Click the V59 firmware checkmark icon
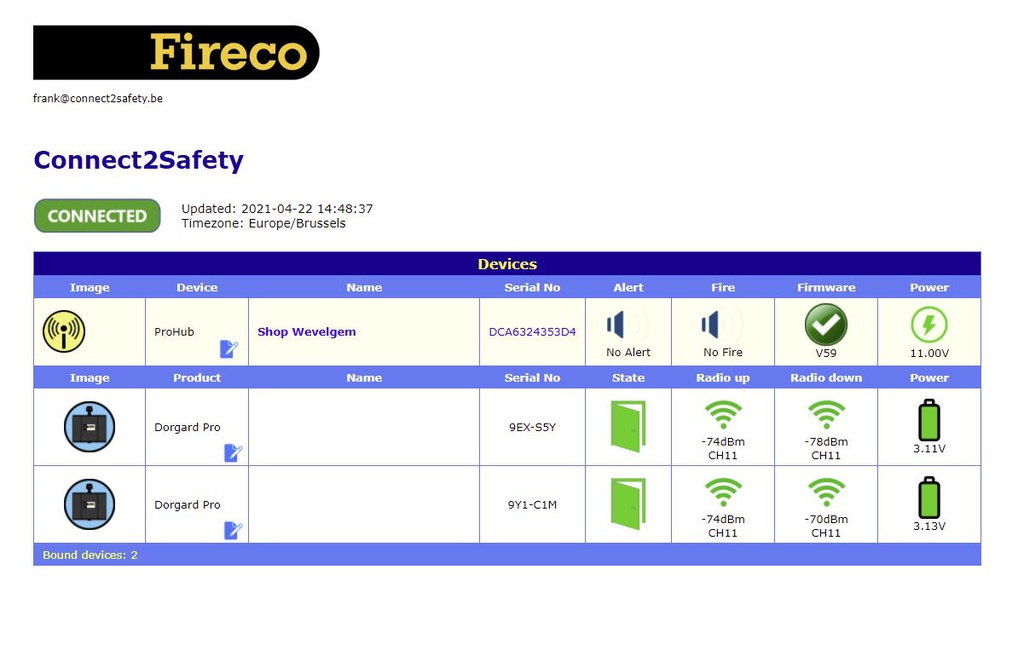The height and width of the screenshot is (656, 1024). (826, 325)
